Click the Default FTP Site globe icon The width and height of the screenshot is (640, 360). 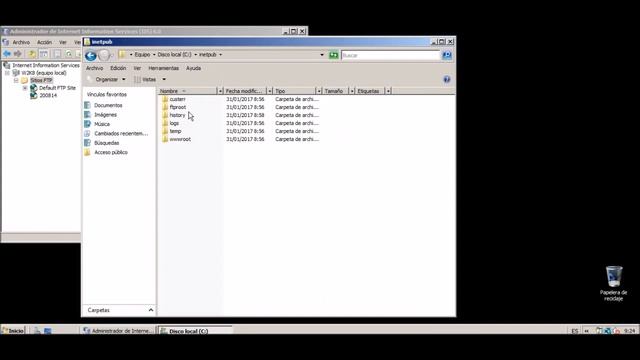pos(34,88)
